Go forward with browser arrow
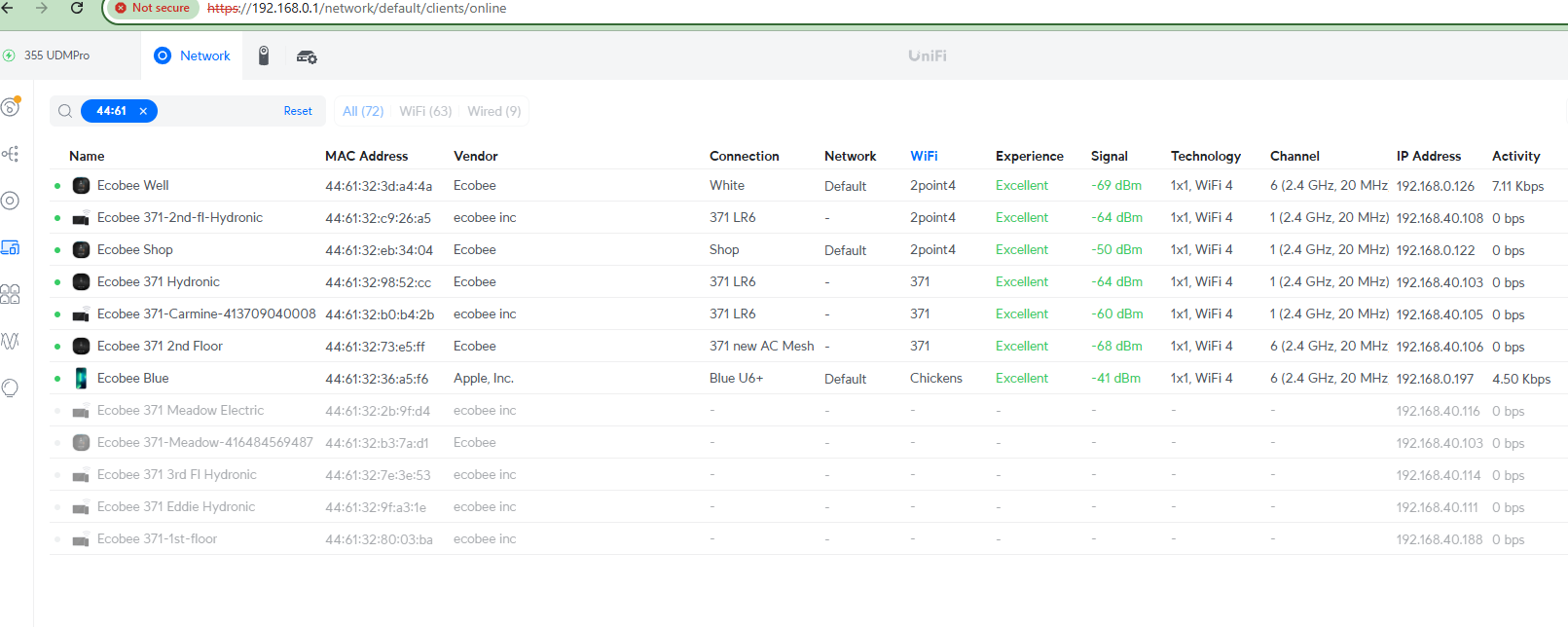 click(42, 8)
